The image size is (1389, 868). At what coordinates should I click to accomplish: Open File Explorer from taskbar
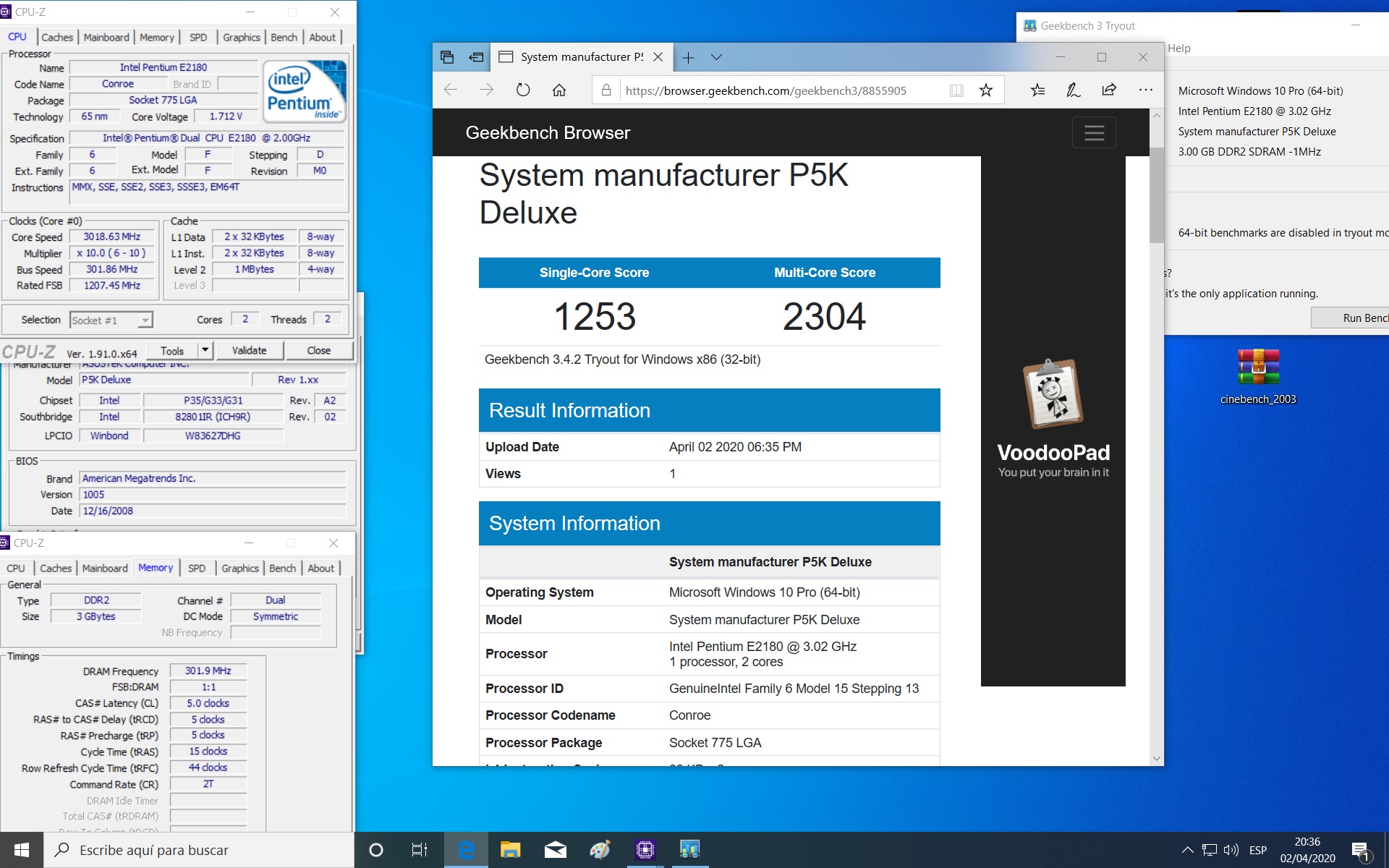point(511,850)
